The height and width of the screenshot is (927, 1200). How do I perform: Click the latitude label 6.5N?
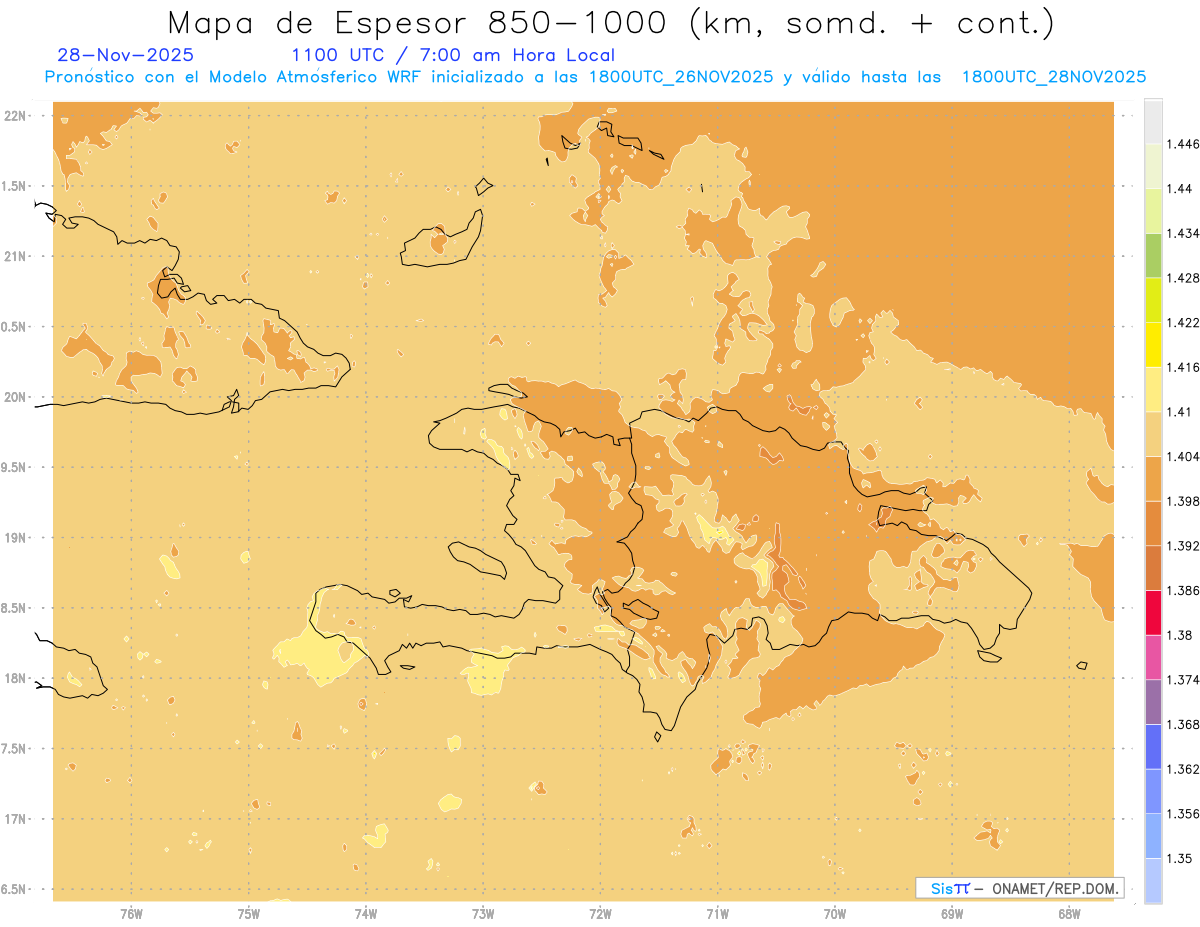pyautogui.click(x=14, y=890)
